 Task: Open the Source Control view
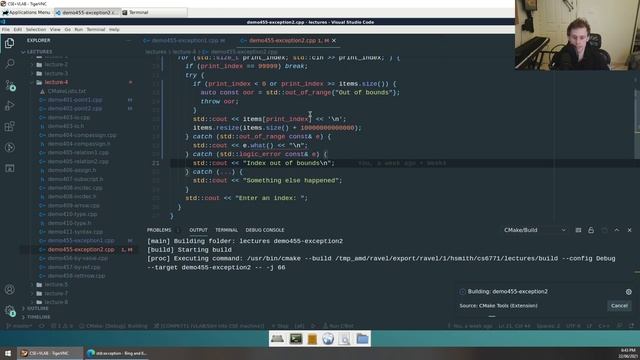[10, 85]
